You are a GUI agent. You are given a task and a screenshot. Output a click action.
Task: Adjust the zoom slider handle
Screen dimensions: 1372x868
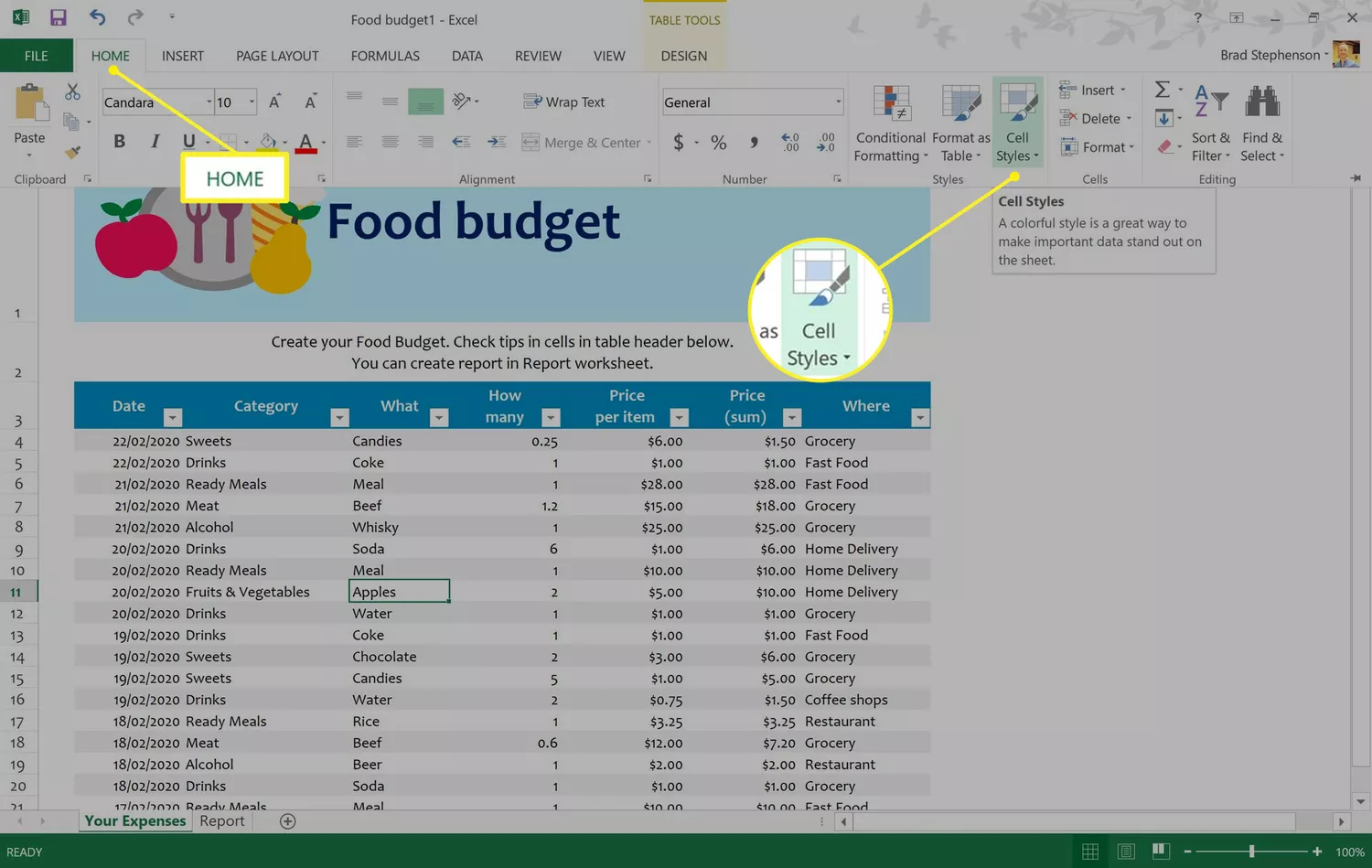point(1251,852)
